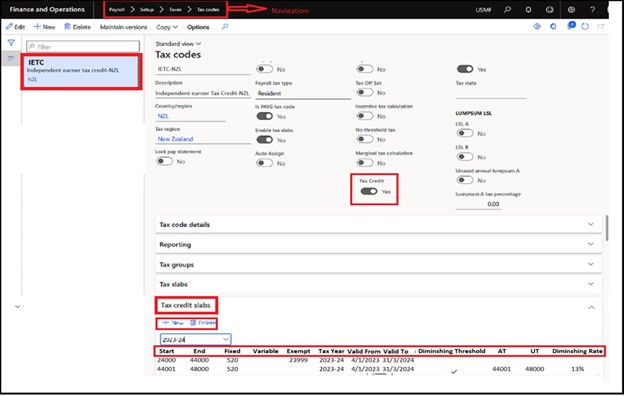The width and height of the screenshot is (624, 396).
Task: Toggle Marginal tax calculation switch
Action: coord(365,162)
